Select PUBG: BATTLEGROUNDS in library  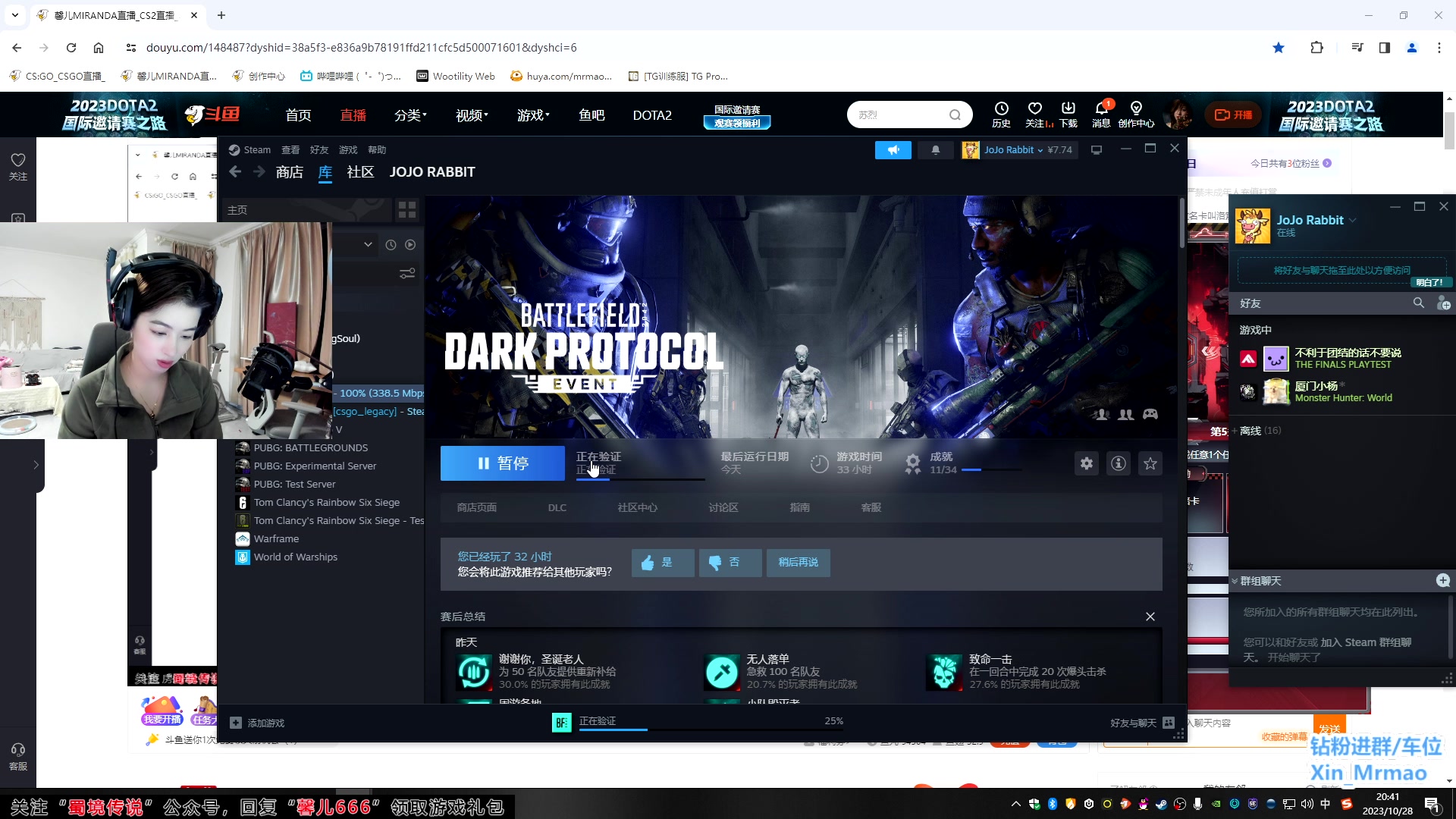click(311, 448)
